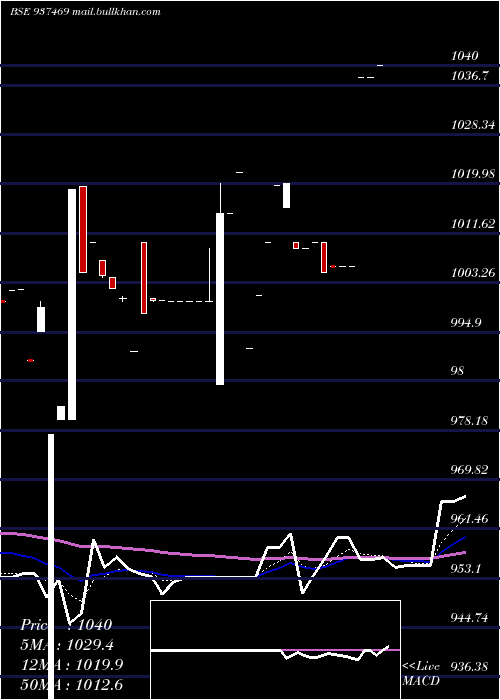Click the tallest white candlestick near chart left
The width and height of the screenshot is (500, 700).
72,304
